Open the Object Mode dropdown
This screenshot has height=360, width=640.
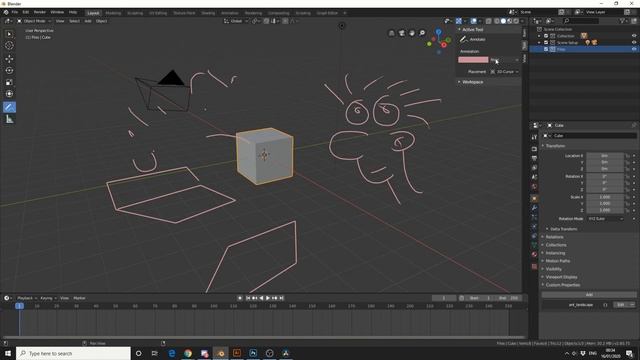tap(34, 21)
